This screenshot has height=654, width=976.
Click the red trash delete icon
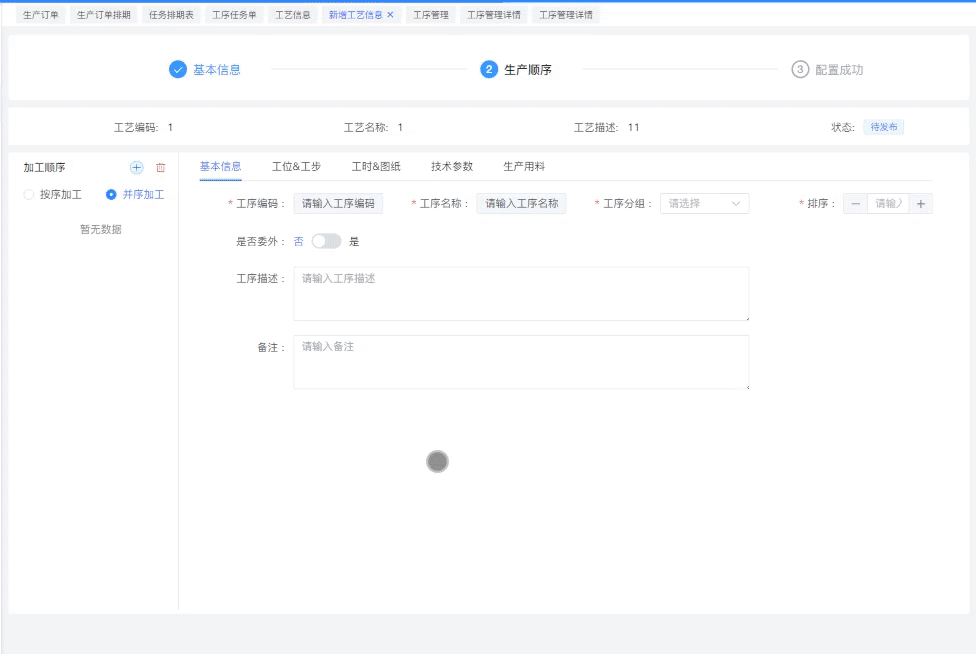160,168
